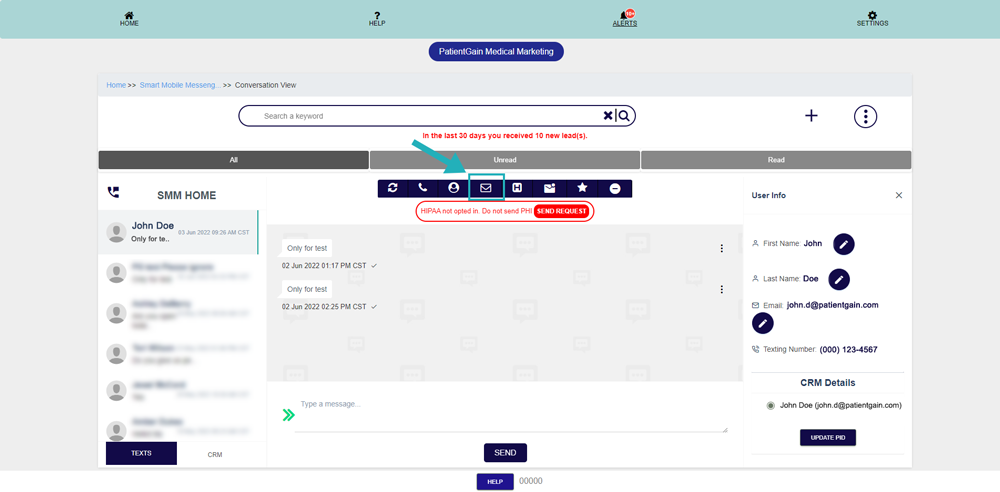
Task: Clear the search with the X icon
Action: (x=608, y=116)
